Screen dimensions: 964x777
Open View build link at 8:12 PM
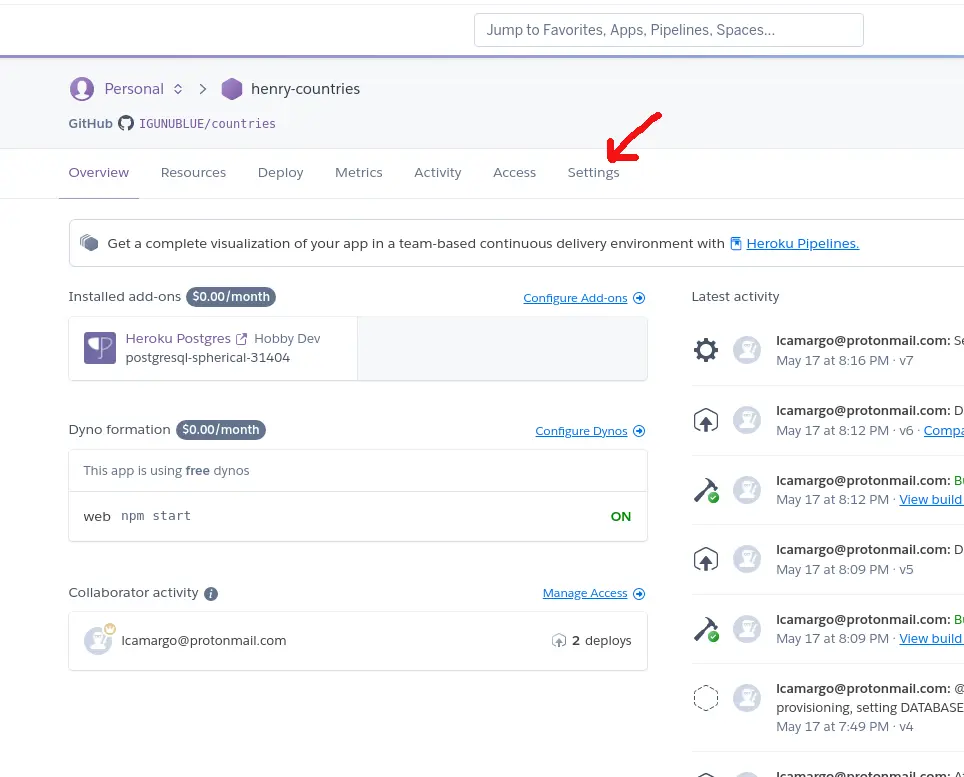(x=931, y=500)
